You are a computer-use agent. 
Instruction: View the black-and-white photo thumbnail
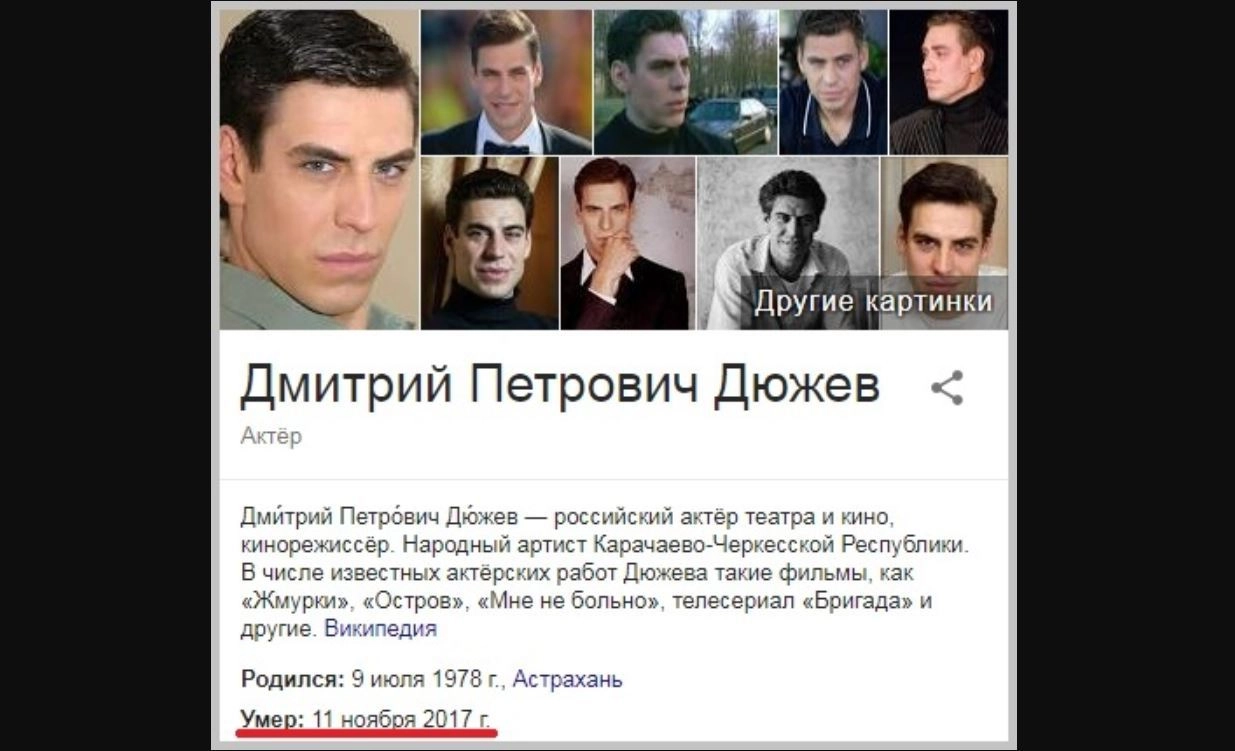pos(787,243)
